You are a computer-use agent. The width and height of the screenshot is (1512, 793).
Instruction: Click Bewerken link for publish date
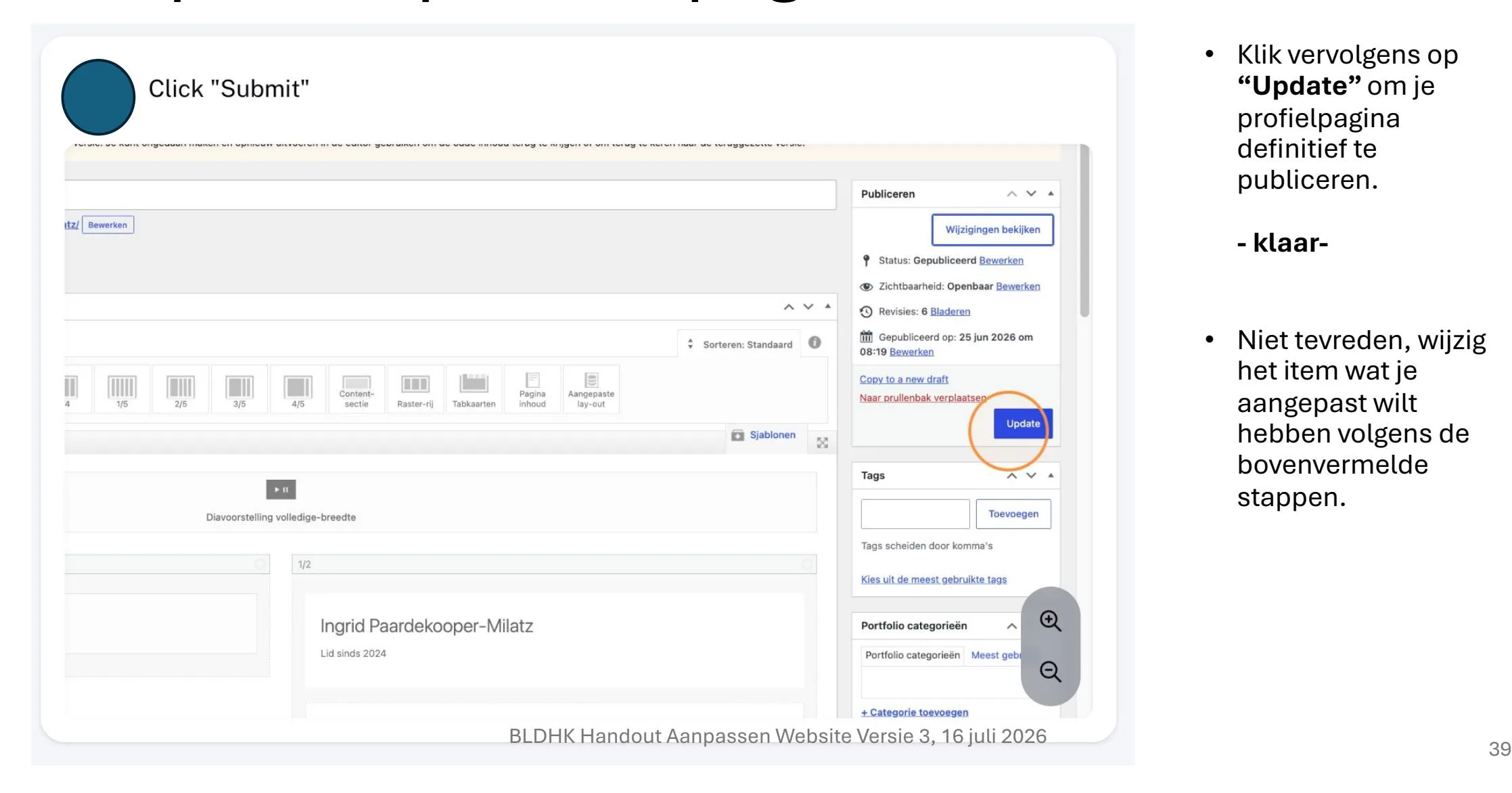[x=911, y=352]
